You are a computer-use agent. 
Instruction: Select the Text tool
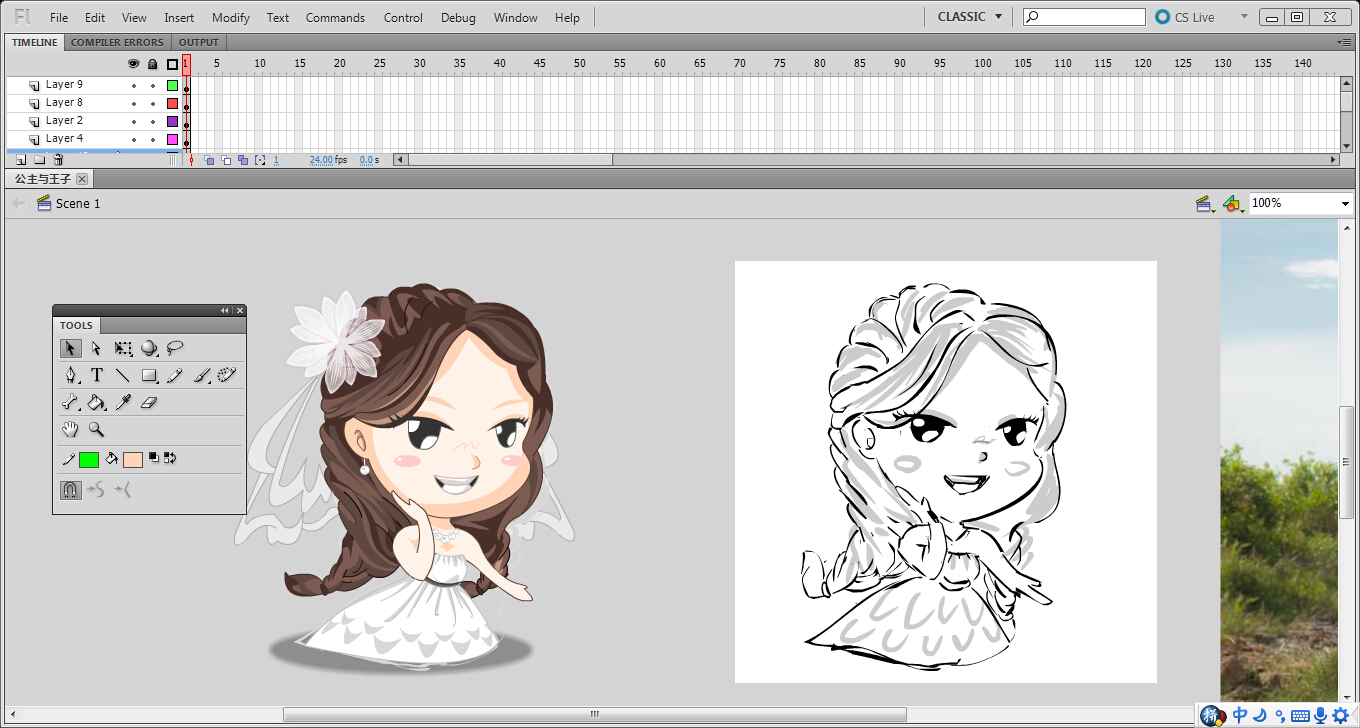click(97, 375)
